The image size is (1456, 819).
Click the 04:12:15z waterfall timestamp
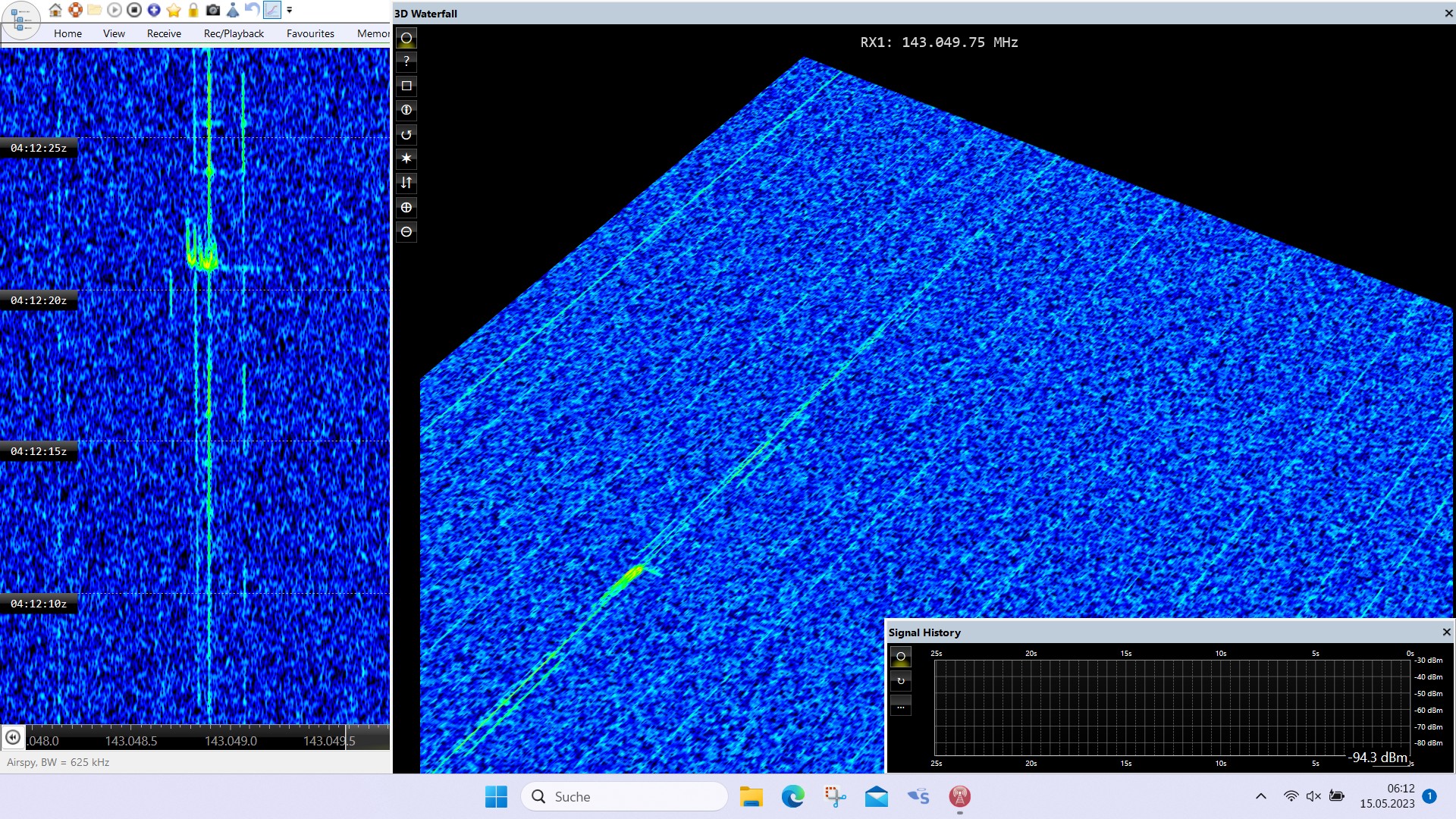pos(39,451)
